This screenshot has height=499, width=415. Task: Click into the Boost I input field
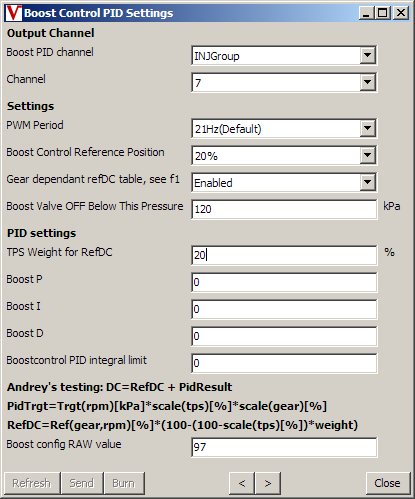(x=284, y=309)
